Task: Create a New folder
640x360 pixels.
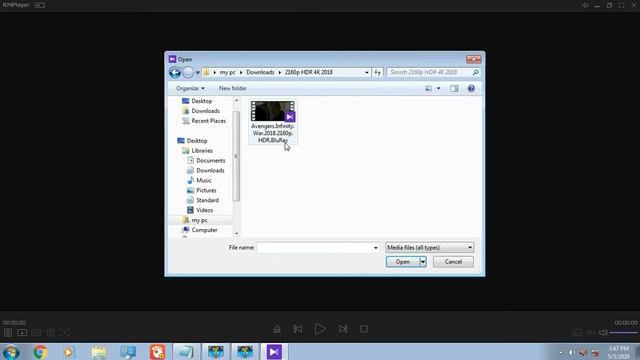Action: coord(233,88)
